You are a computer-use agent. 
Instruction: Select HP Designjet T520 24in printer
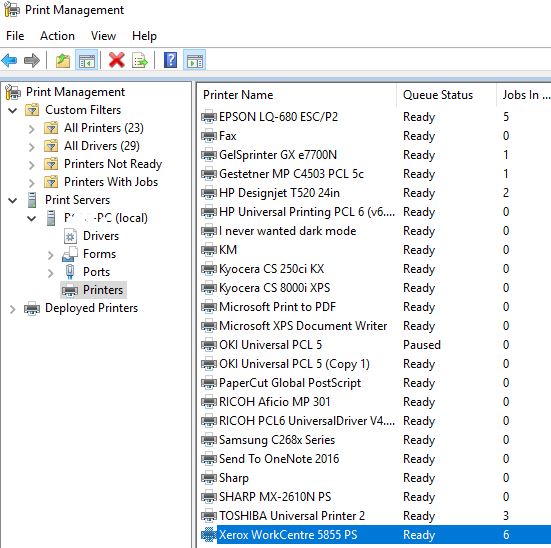tap(279, 193)
